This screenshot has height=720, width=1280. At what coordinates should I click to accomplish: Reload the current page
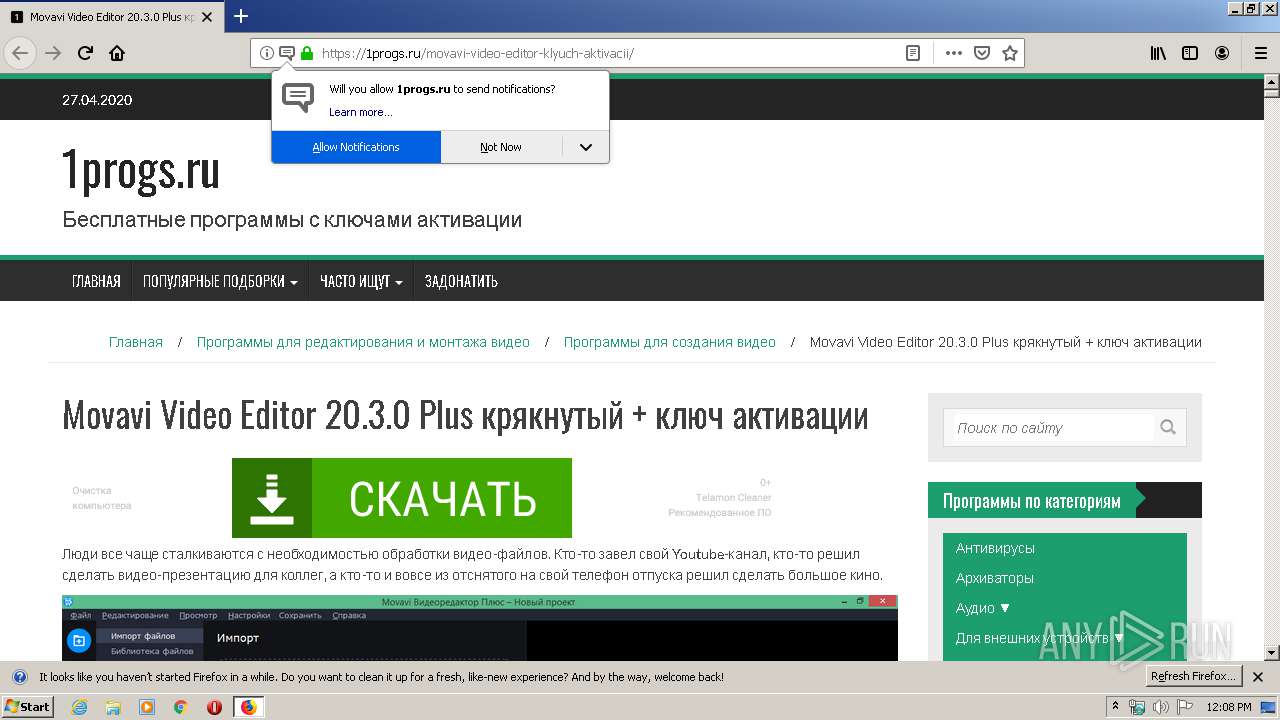click(86, 53)
